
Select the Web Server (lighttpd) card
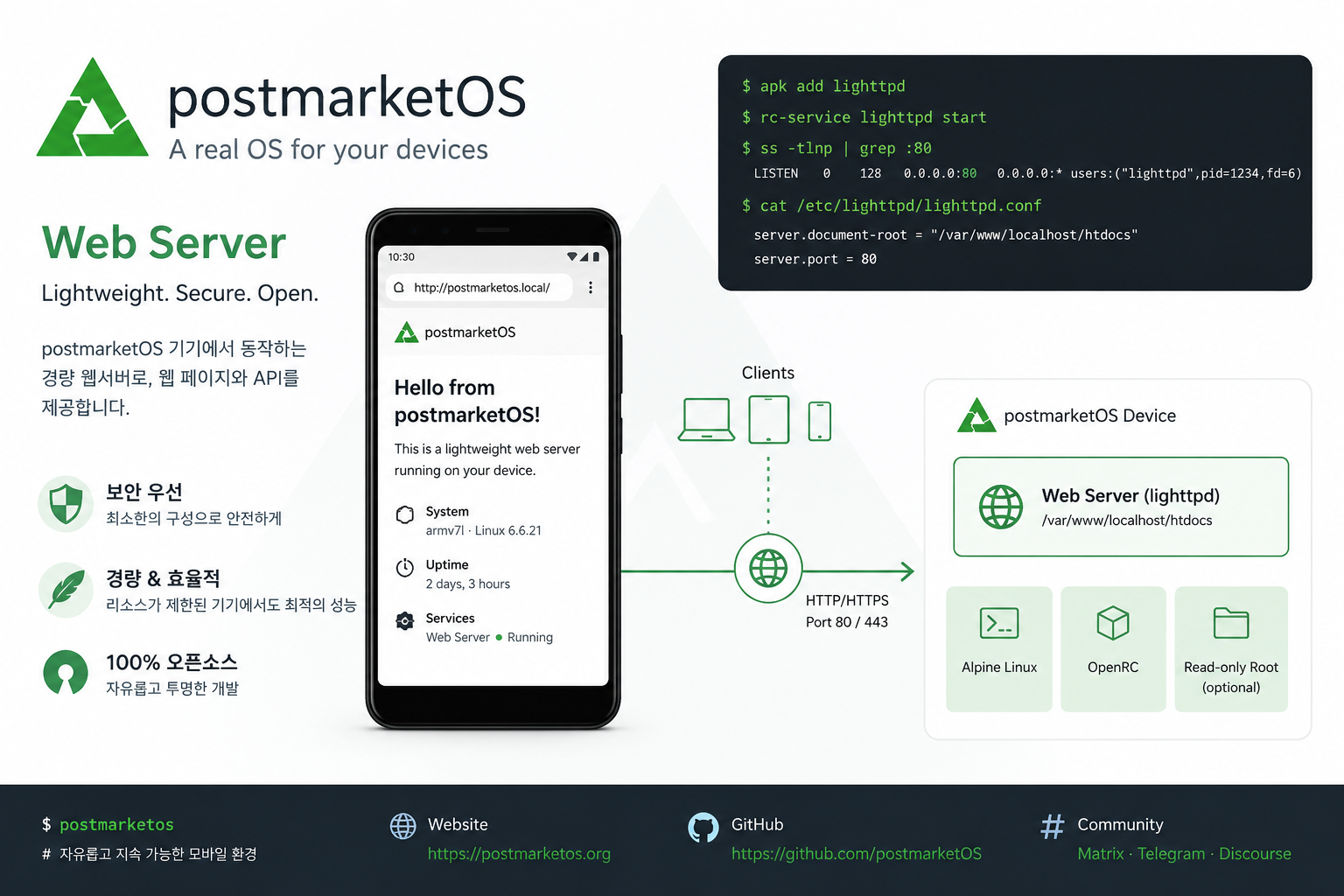[1121, 507]
